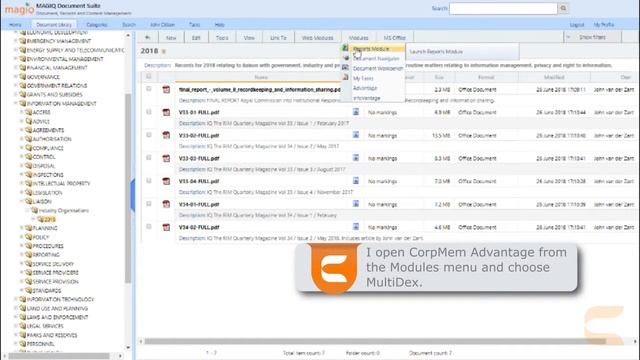This screenshot has width=640, height=360.
Task: Open the V33-01-FULL.pdf document link
Action: point(199,112)
